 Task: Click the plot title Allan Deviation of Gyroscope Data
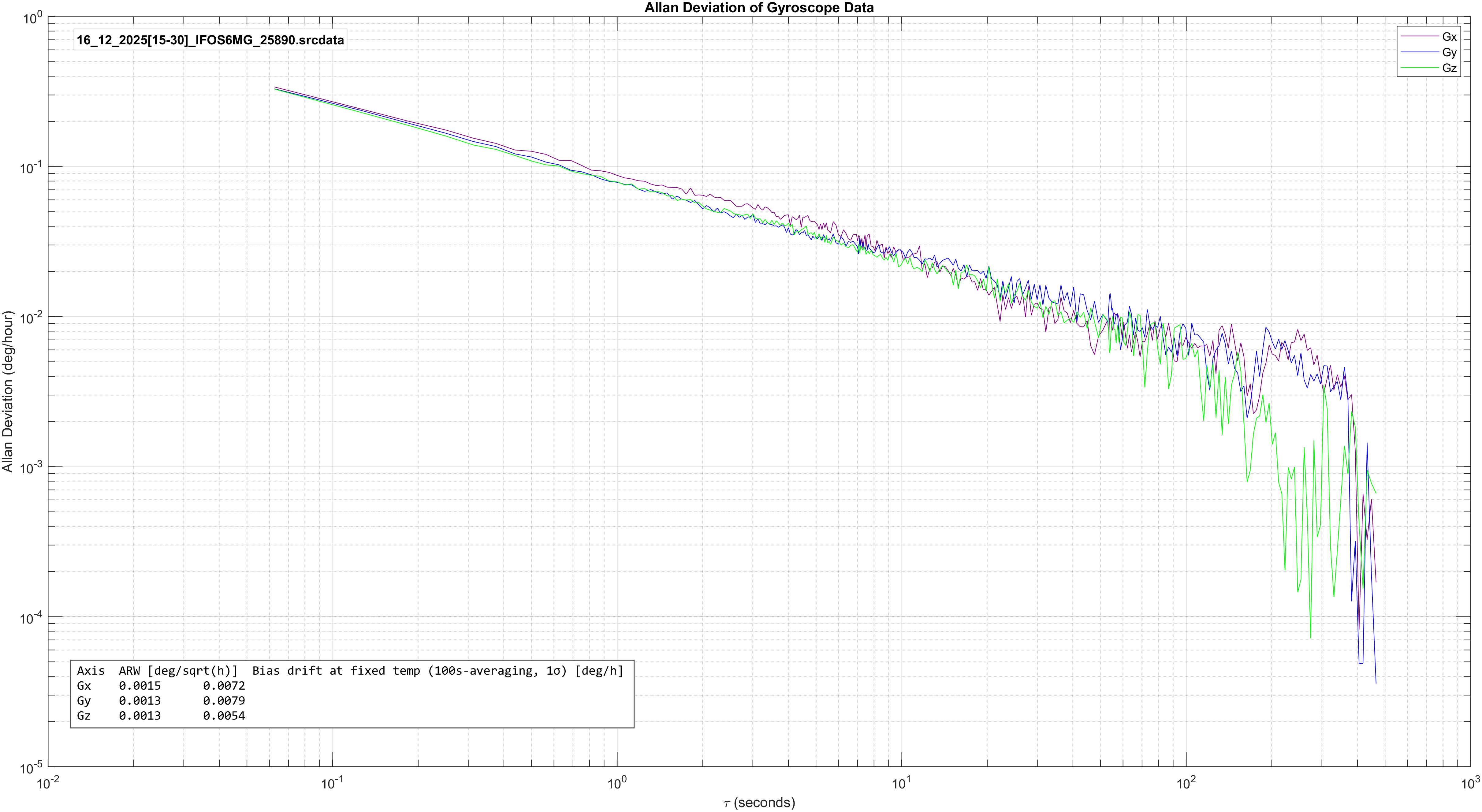(758, 7)
